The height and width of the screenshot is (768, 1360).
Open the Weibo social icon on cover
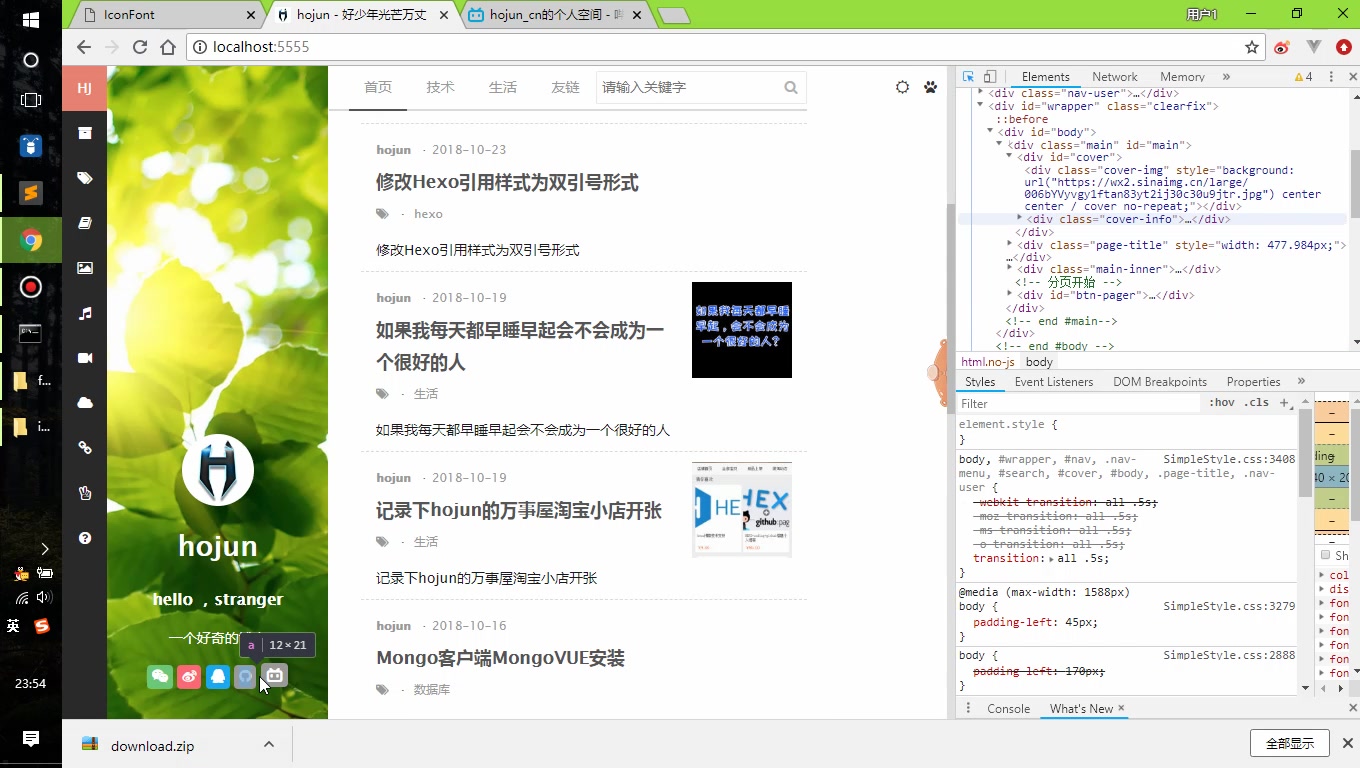(x=189, y=677)
